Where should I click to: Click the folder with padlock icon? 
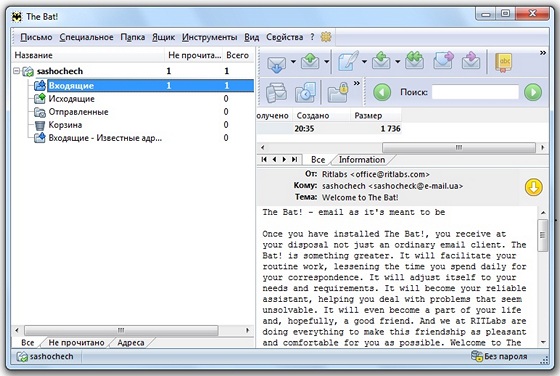(338, 93)
